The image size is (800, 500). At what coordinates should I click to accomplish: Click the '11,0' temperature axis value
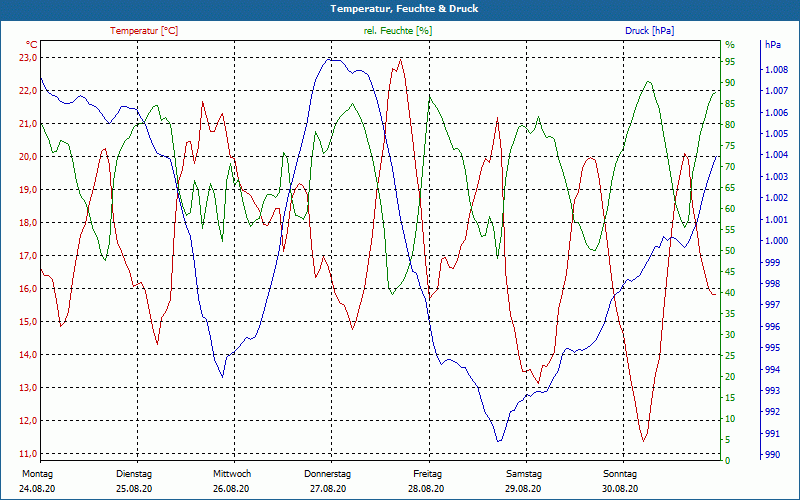pos(29,454)
